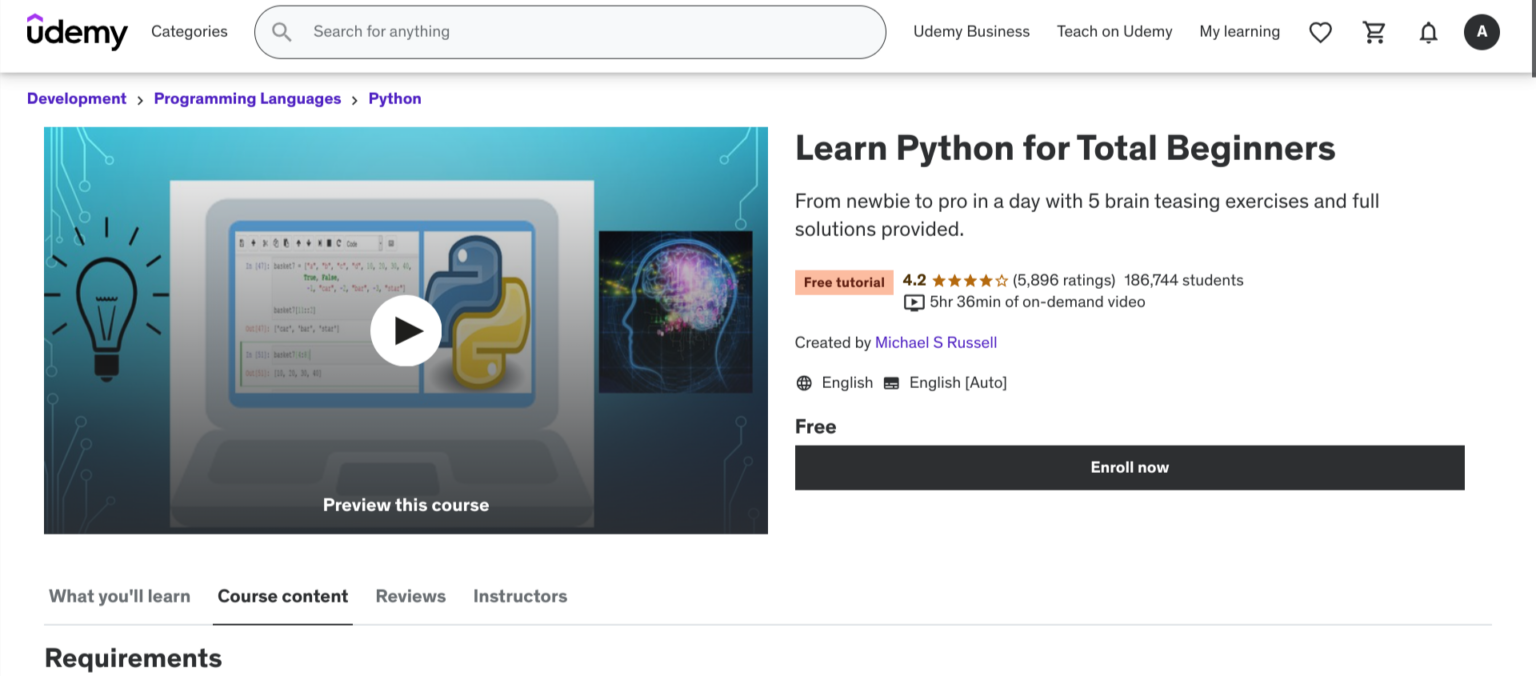1536x676 pixels.
Task: Go to Teach on Udemy
Action: coord(1114,31)
